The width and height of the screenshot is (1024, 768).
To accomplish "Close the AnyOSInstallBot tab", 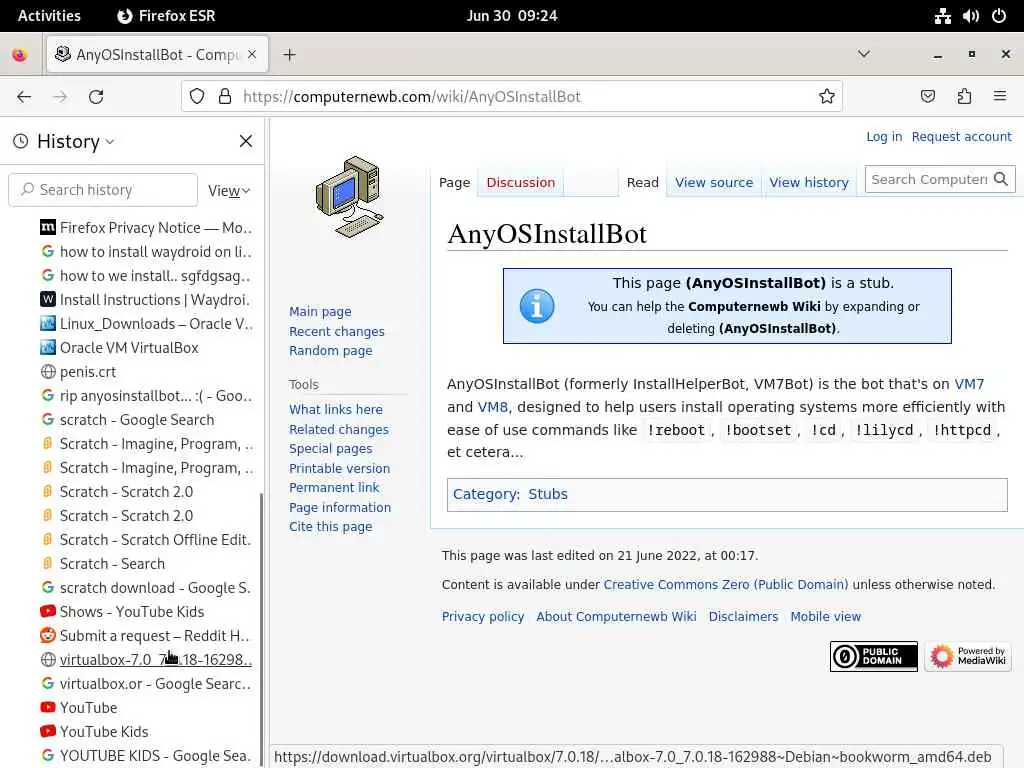I will tap(252, 54).
